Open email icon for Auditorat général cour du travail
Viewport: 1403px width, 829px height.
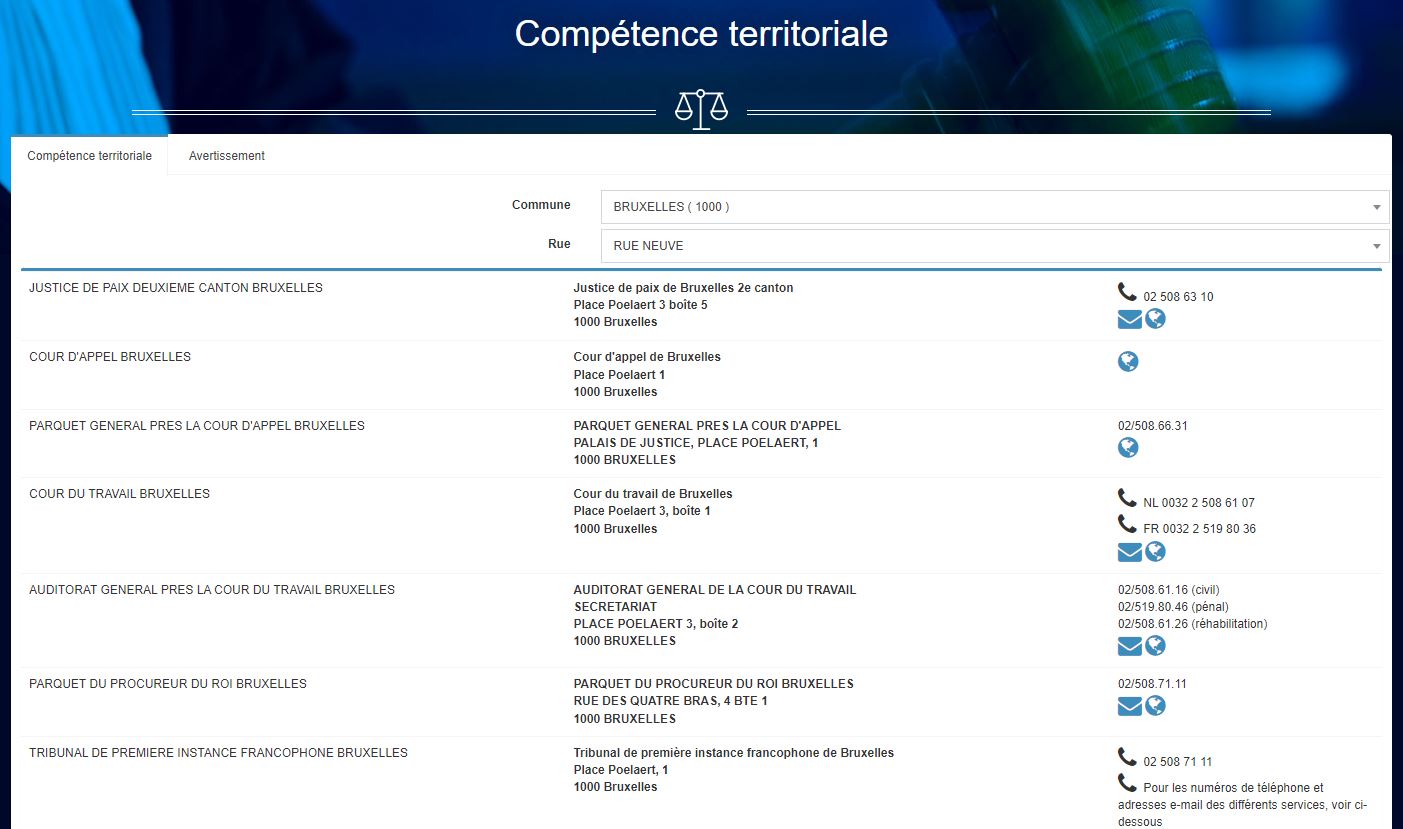coord(1130,646)
